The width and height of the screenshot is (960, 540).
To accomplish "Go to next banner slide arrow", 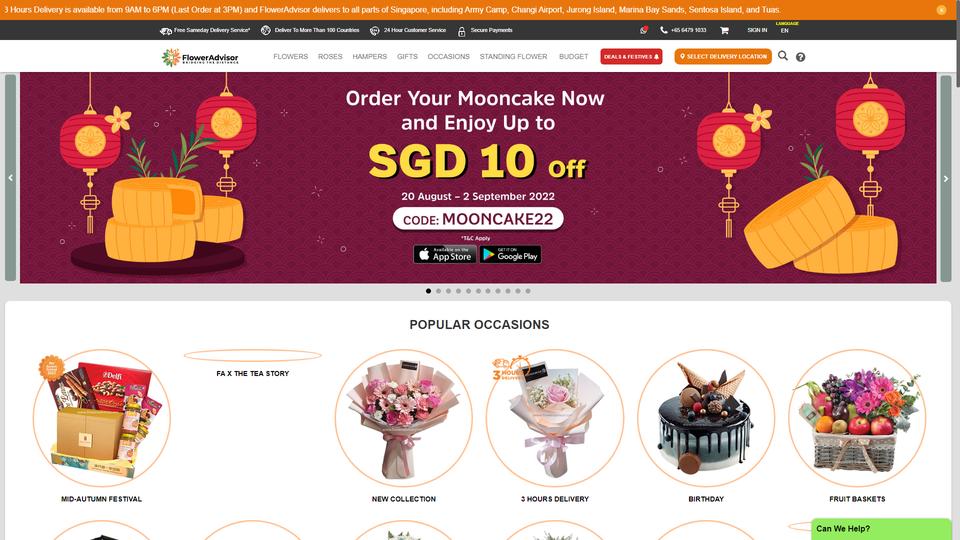I will (946, 179).
